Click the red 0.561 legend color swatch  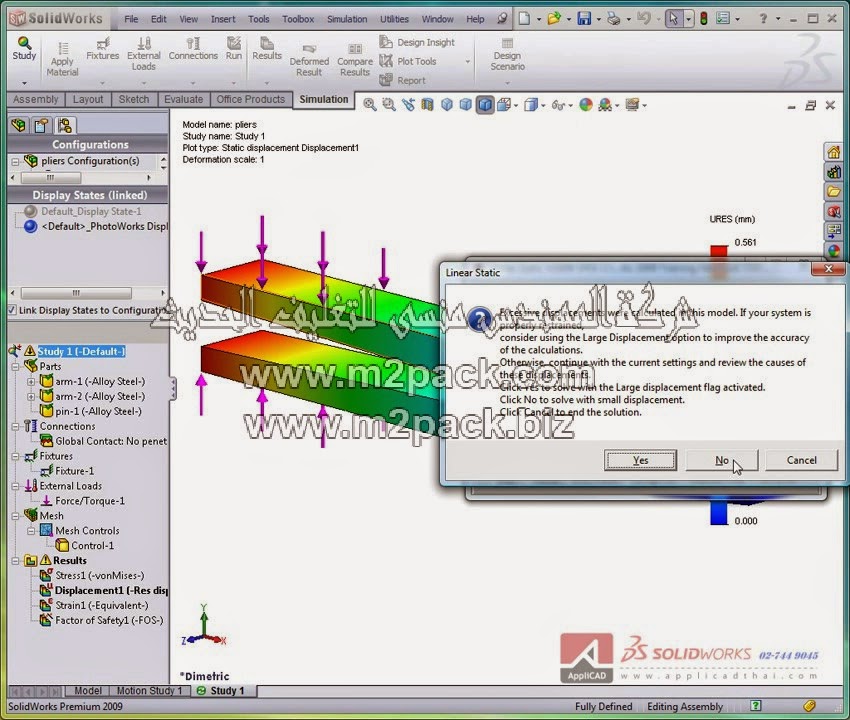tap(719, 253)
